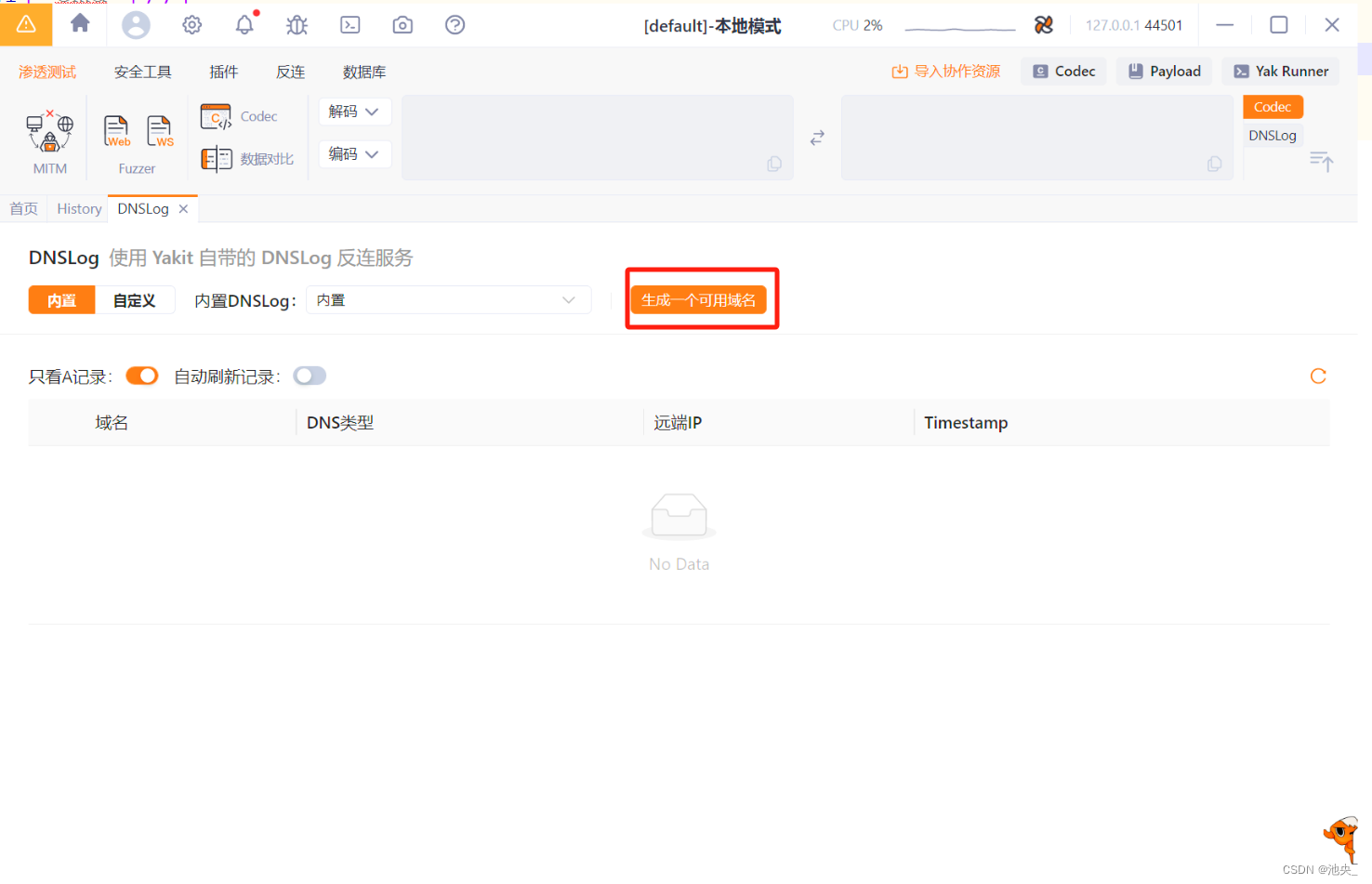
Task: Open the 渗透测试 menu
Action: pos(47,72)
